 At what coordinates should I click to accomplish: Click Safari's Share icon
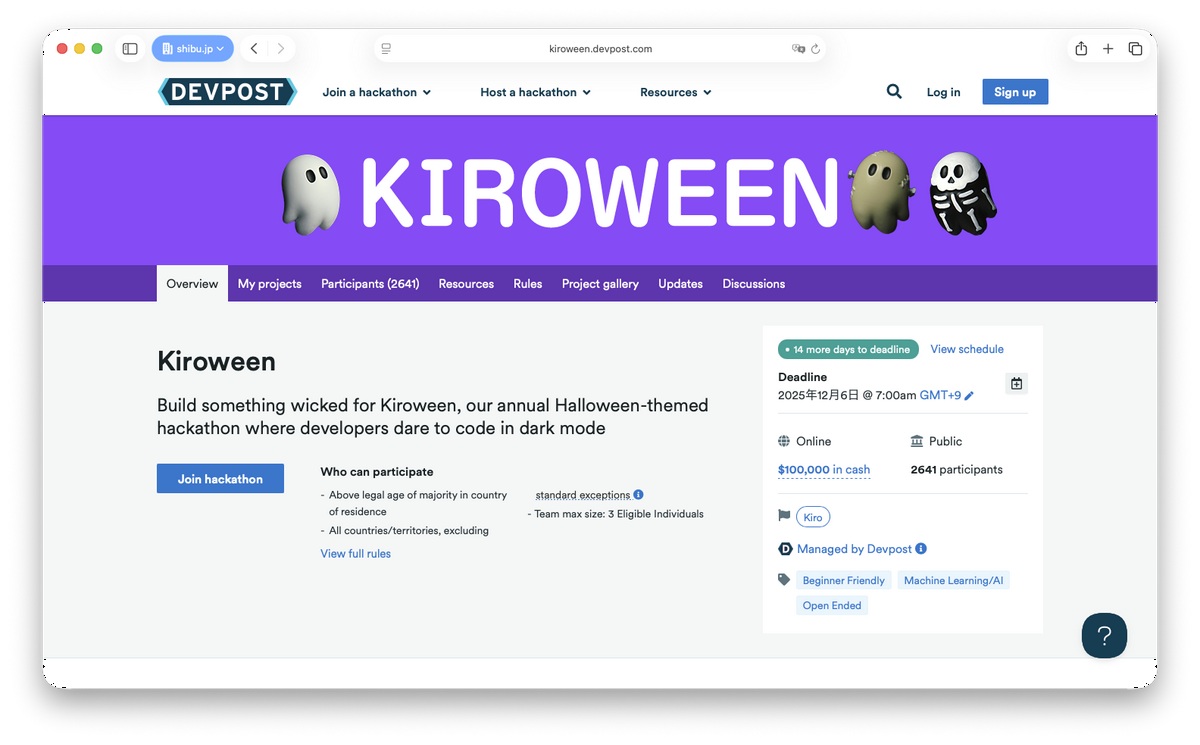pyautogui.click(x=1081, y=49)
